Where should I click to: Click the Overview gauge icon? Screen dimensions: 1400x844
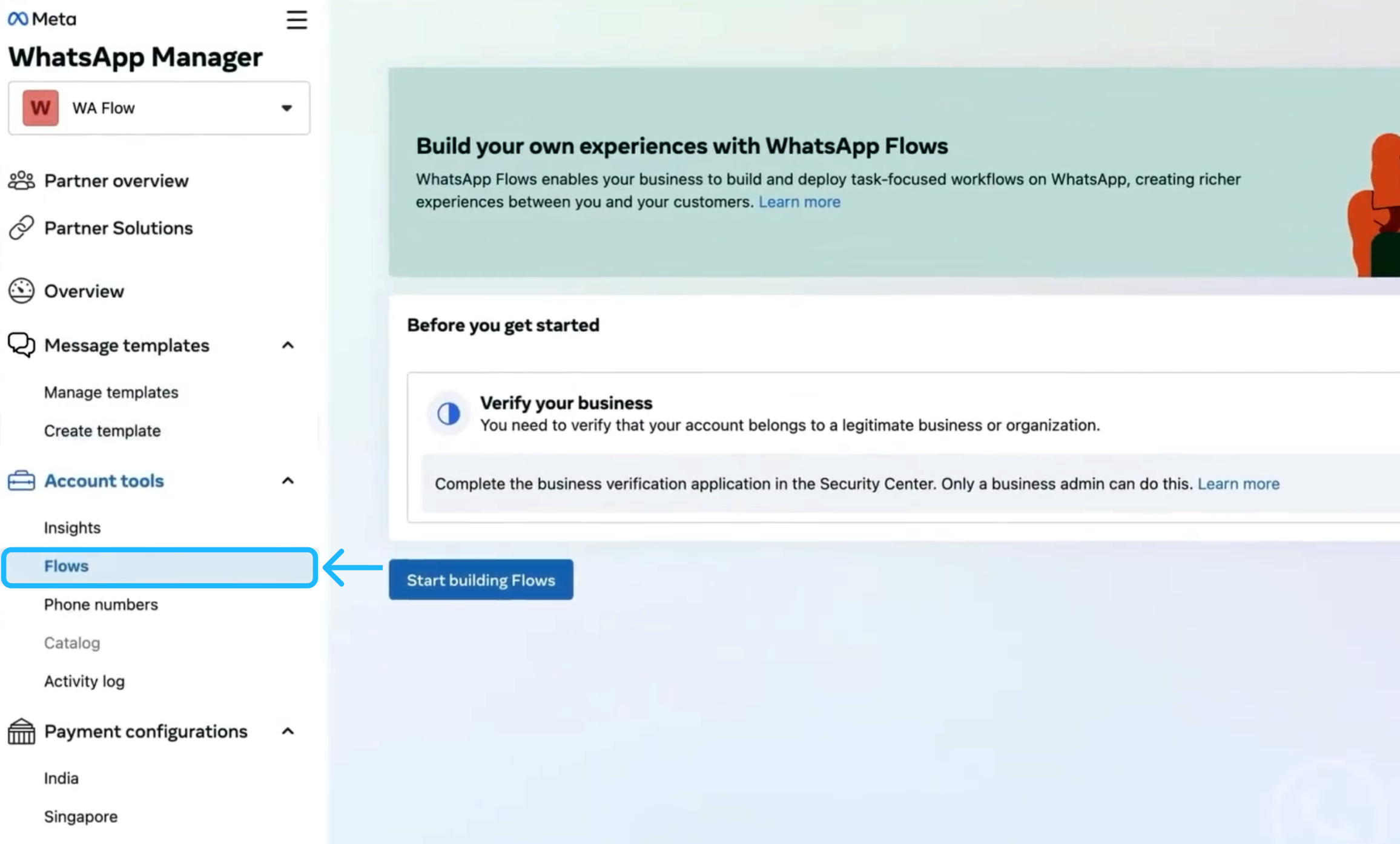pos(21,291)
